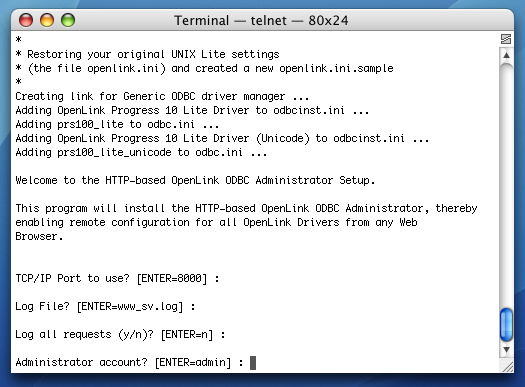Screen dimensions: 525x387
Task: Click the empty scrollbar track above thumb
Action: (x=506, y=184)
